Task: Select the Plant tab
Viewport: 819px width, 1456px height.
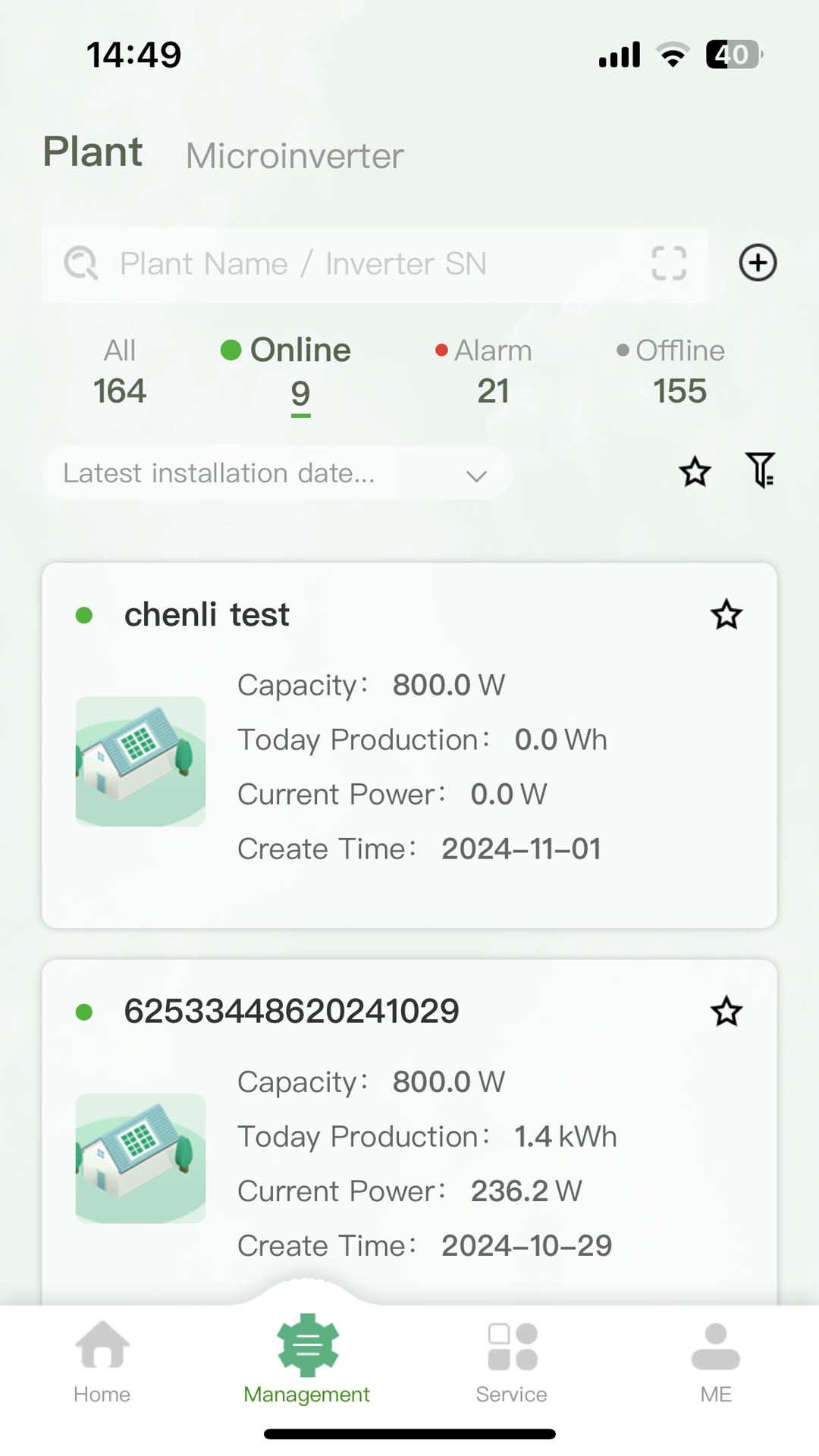Action: [93, 152]
